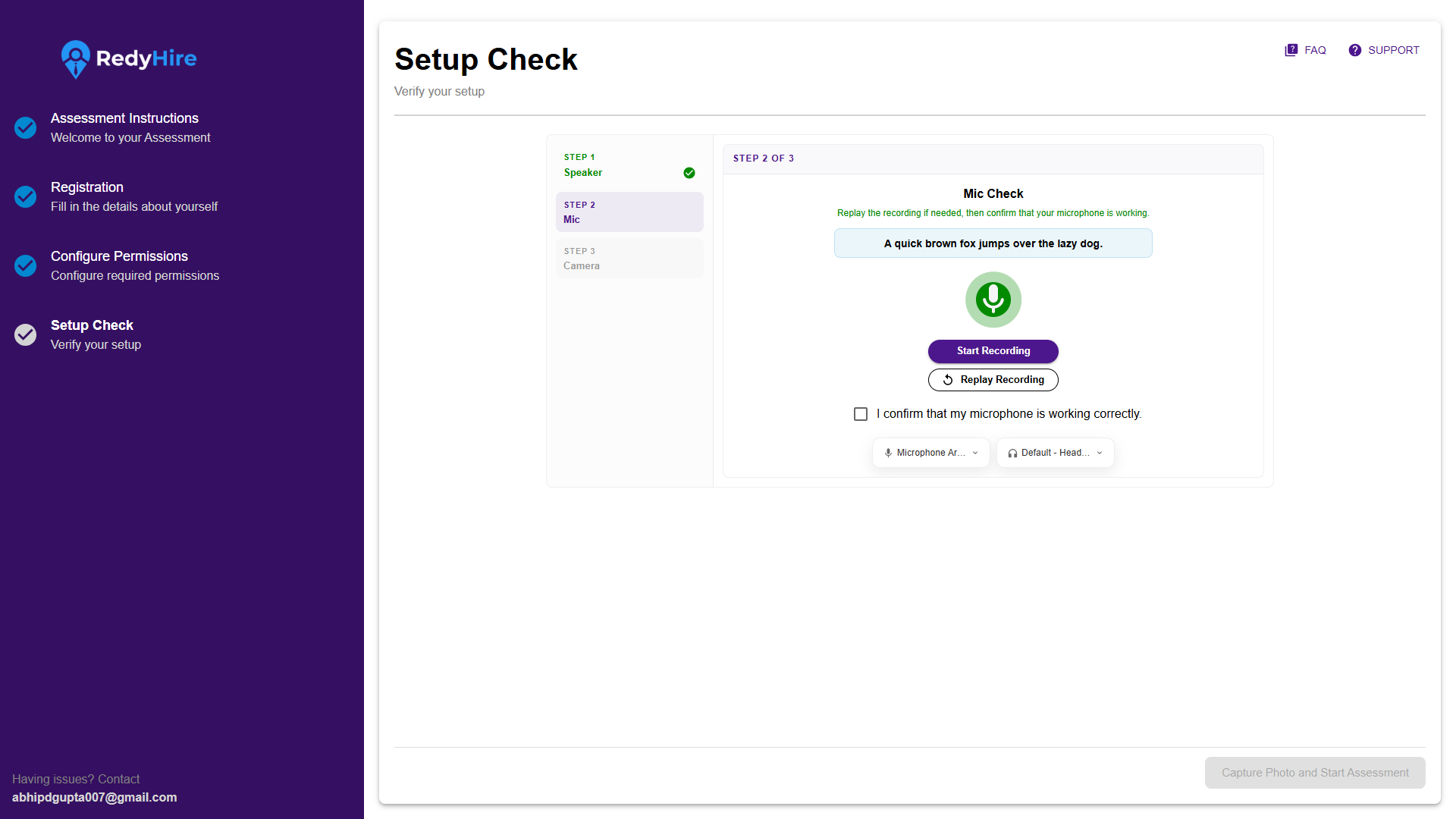Click 'Welcome to your Assessment' sidebar text
This screenshot has width=1456, height=819.
click(130, 138)
